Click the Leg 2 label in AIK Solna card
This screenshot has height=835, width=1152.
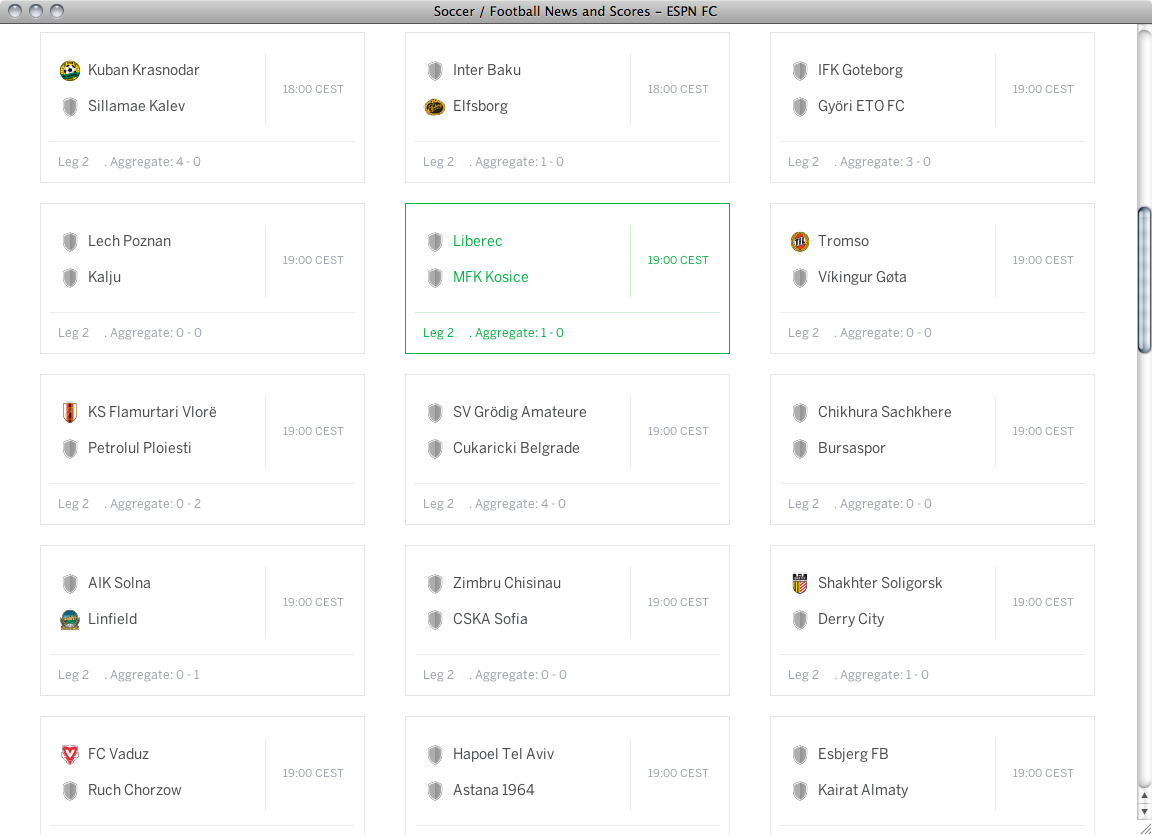73,675
